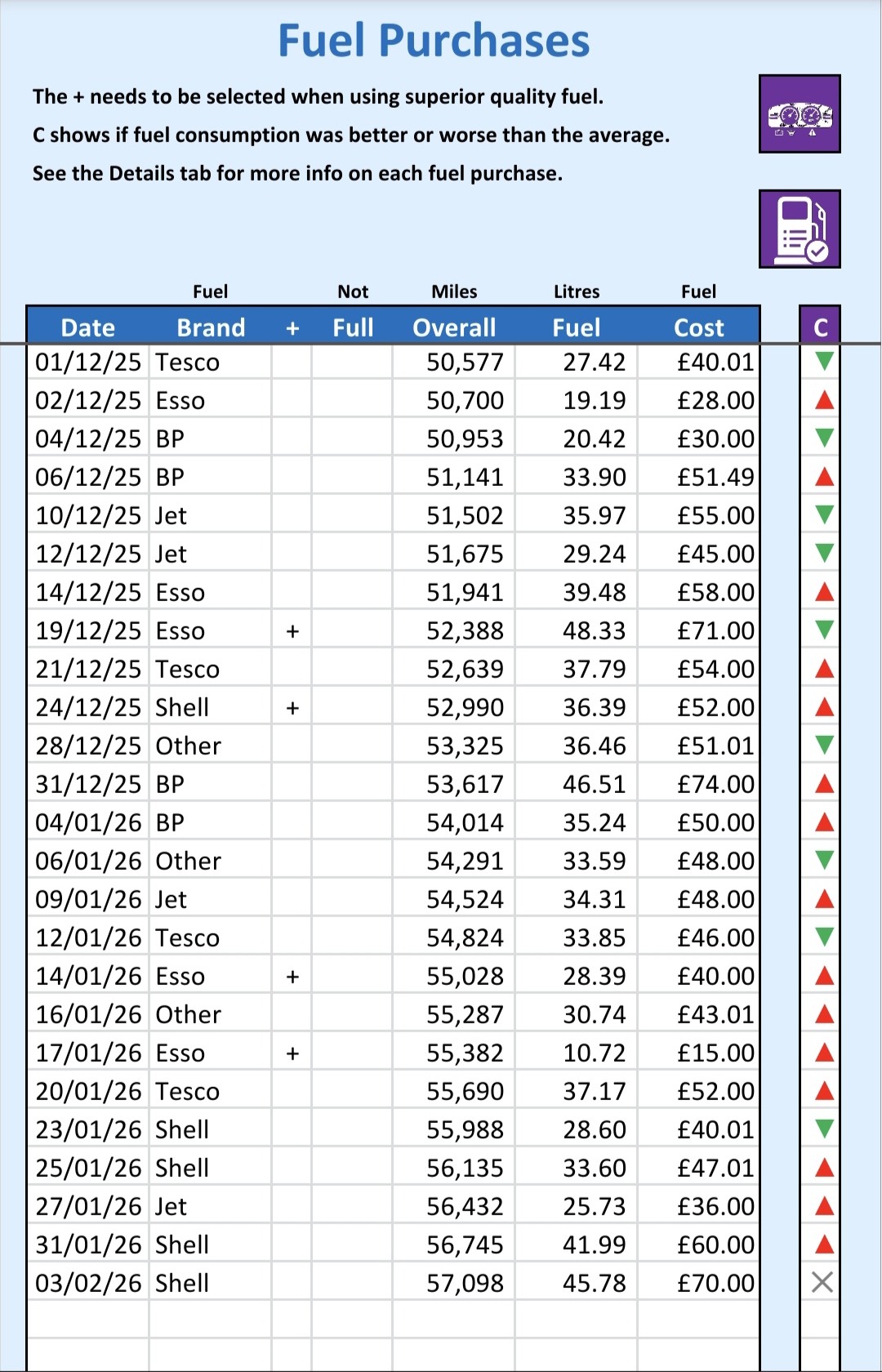Toggle the + mark on 17/01/26 Esso row
The height and width of the screenshot is (1372, 882).
[x=292, y=1053]
